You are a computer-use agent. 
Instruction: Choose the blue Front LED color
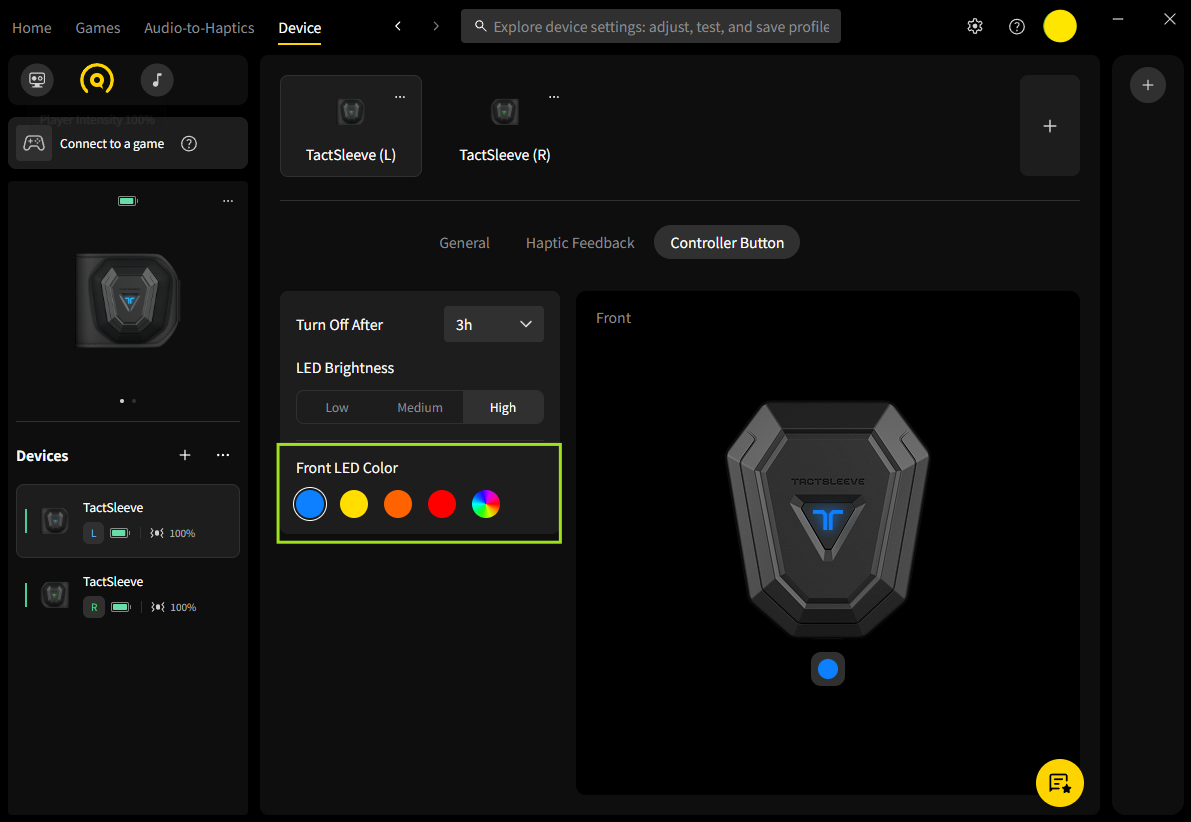point(310,504)
